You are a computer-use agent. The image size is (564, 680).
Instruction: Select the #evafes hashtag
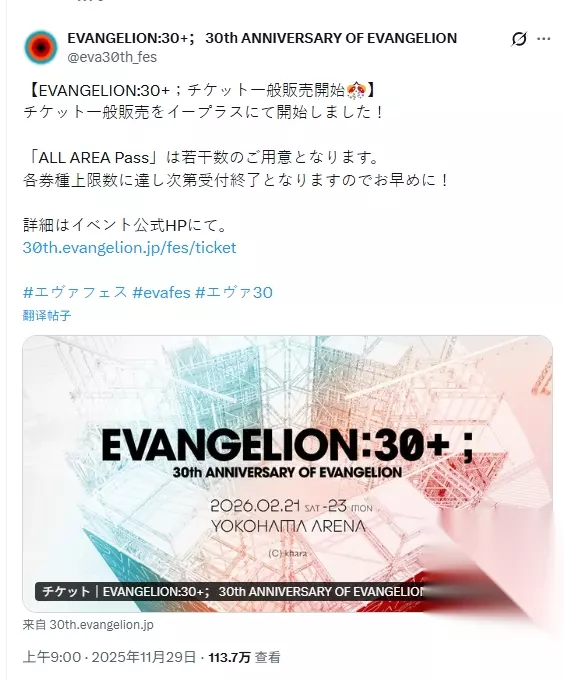[x=161, y=292]
